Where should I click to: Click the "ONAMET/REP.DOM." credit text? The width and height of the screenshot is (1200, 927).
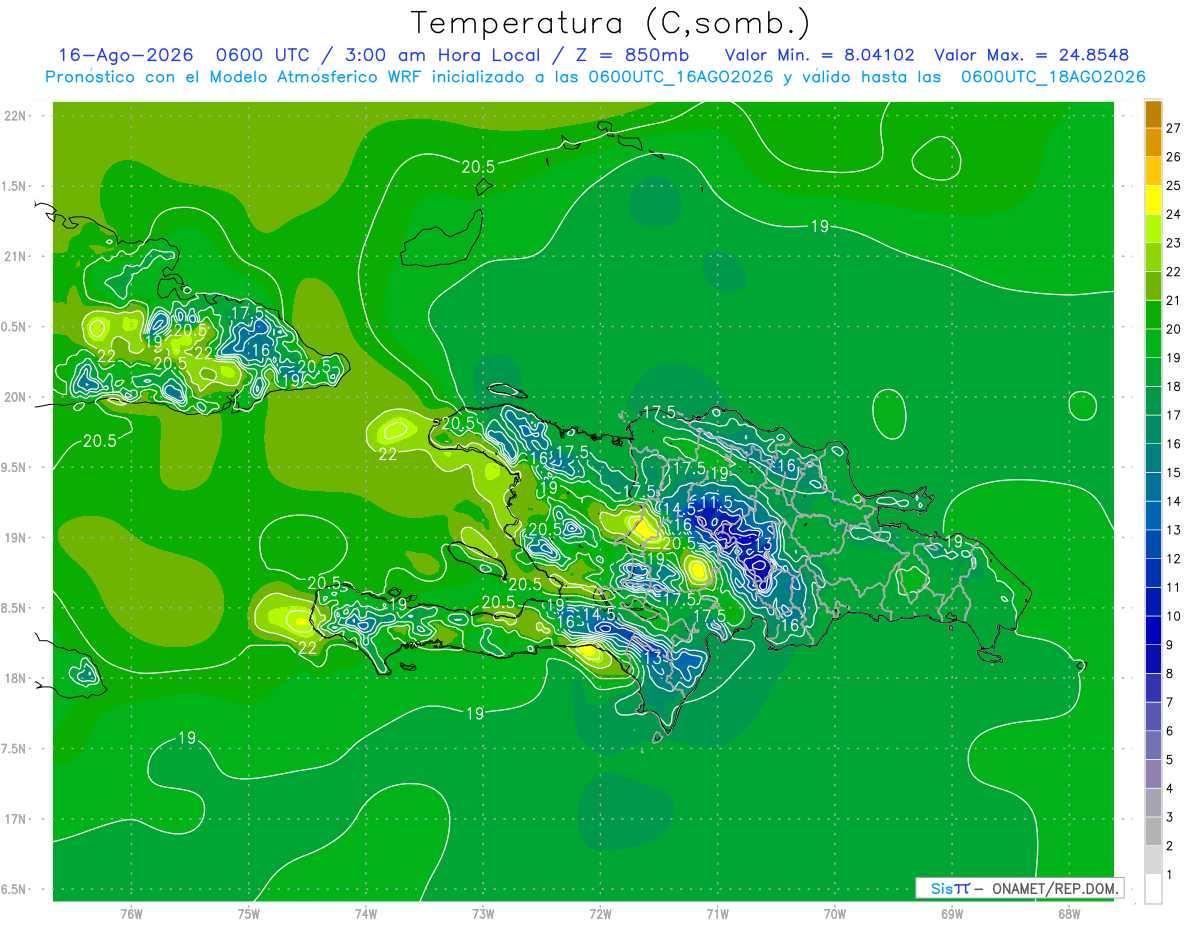coord(1055,888)
